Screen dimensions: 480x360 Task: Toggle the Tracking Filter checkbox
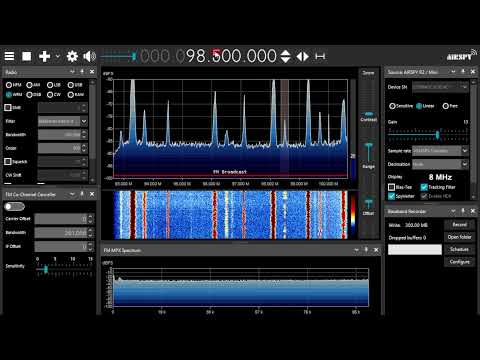pos(424,187)
